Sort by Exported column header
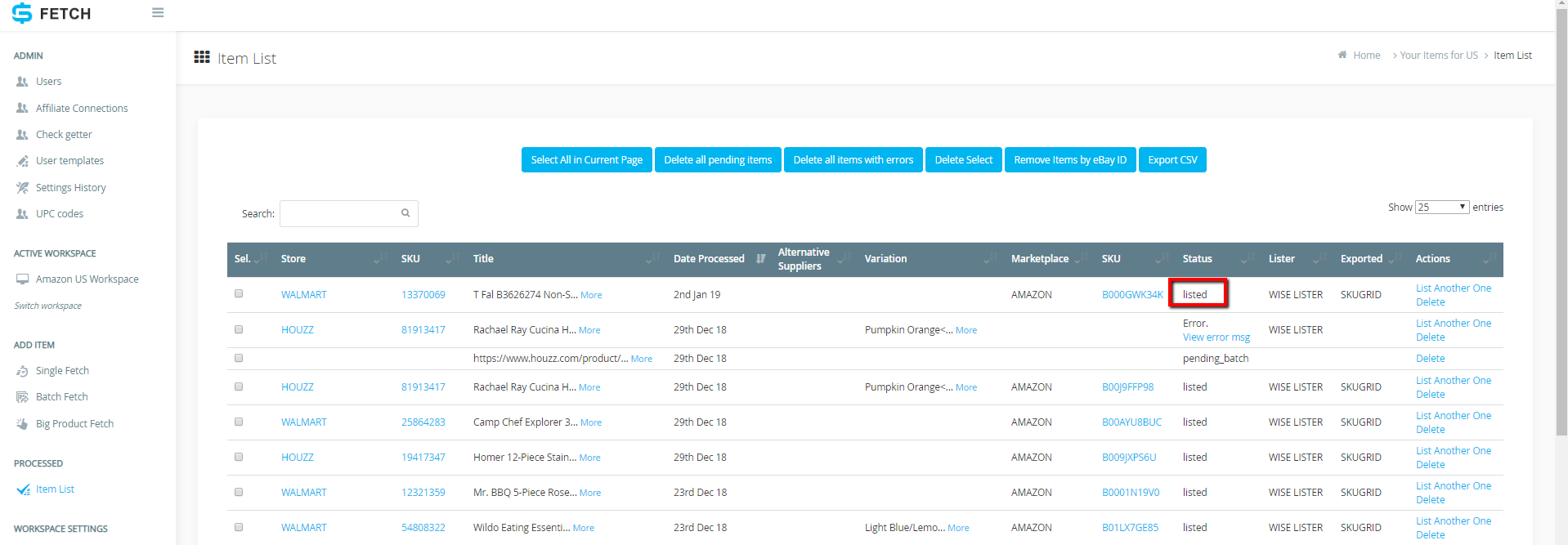This screenshot has width=1568, height=545. point(1371,259)
